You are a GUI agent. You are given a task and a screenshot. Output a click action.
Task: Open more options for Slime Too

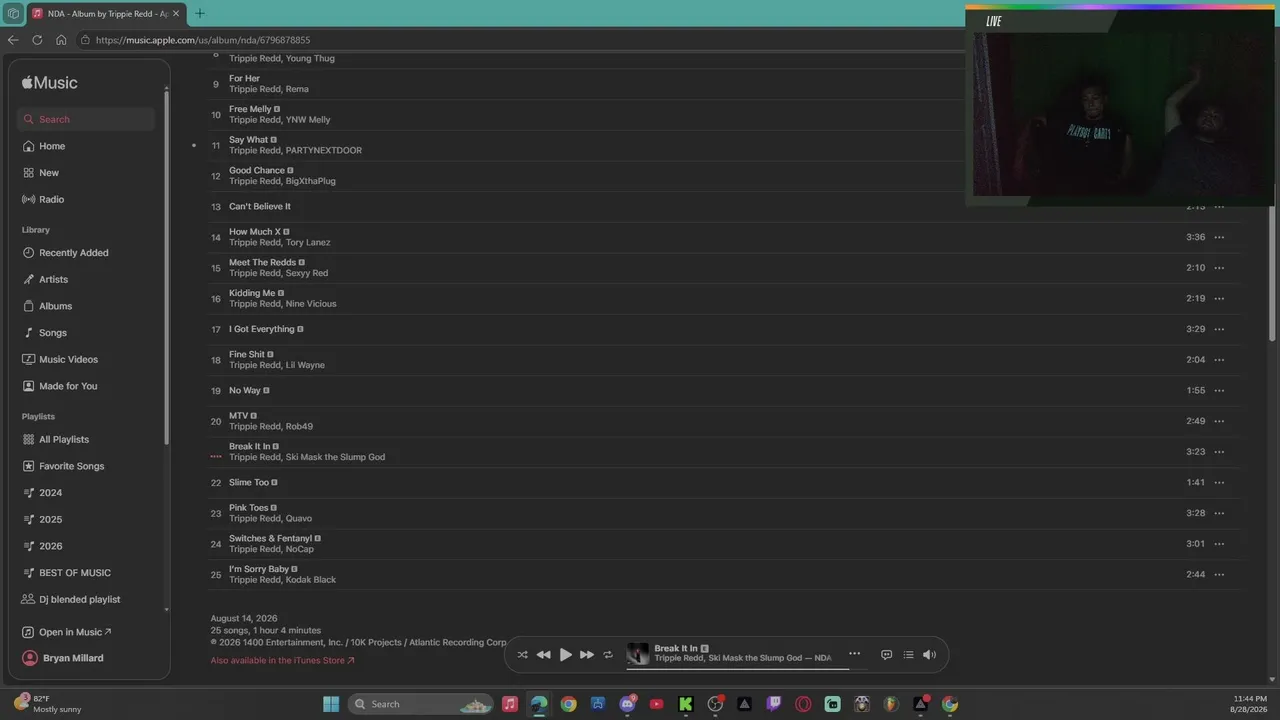point(1219,482)
